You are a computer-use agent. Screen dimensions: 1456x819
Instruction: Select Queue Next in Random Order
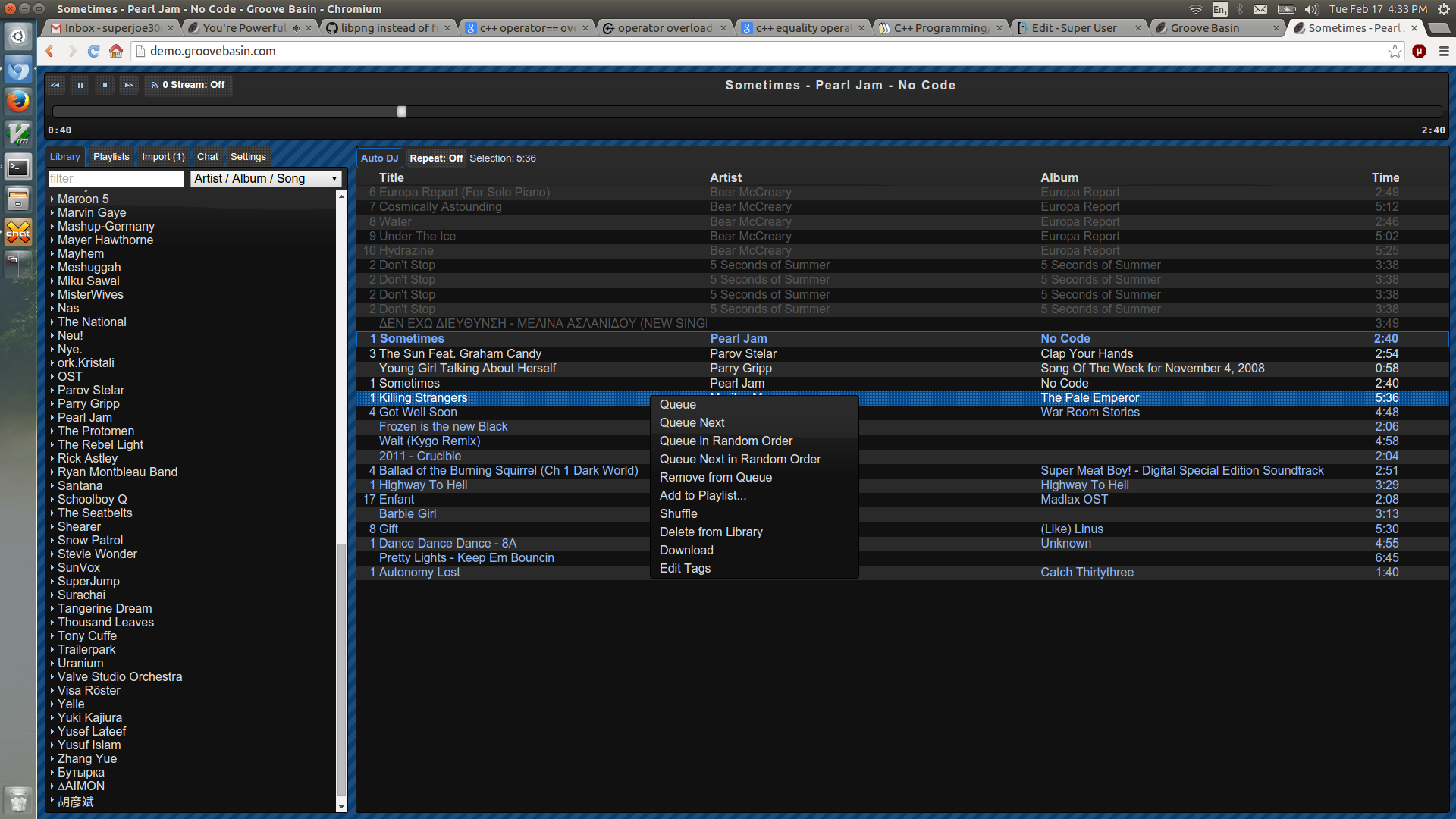coord(755,460)
